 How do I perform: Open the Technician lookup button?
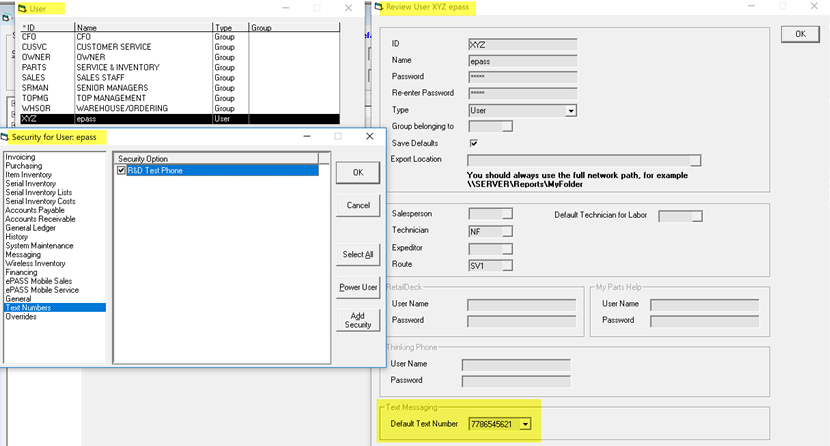[x=507, y=231]
